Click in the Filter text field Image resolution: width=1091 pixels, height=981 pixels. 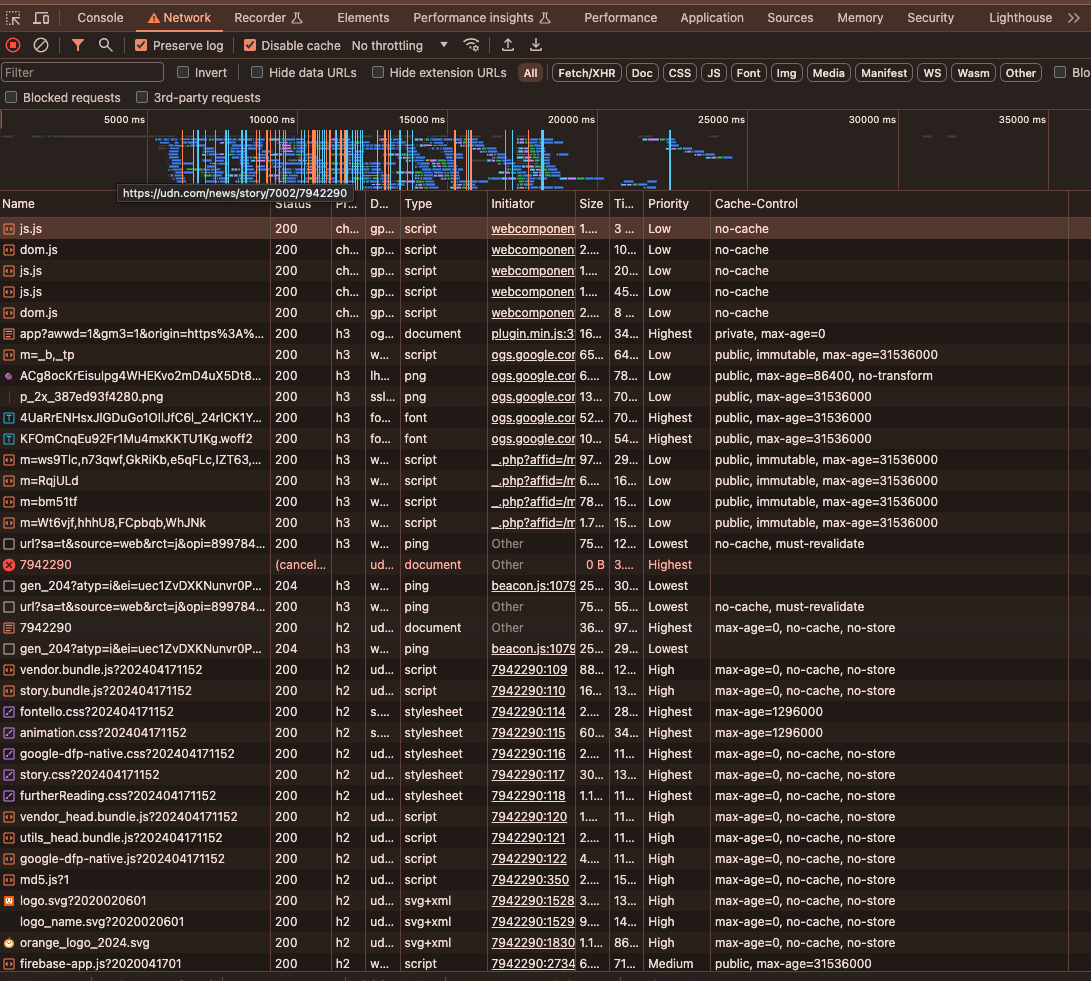pyautogui.click(x=83, y=73)
